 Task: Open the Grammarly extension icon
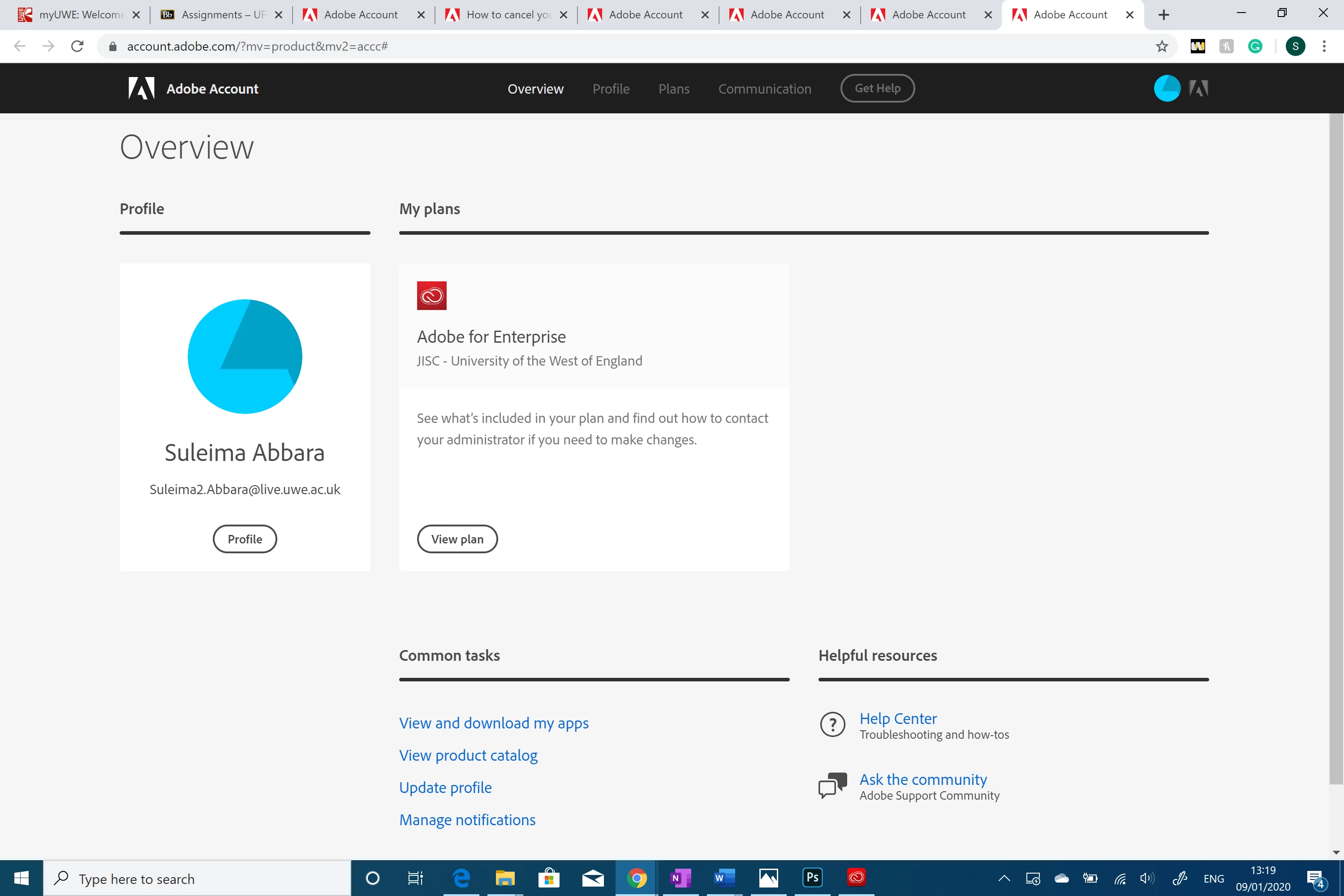(x=1255, y=46)
